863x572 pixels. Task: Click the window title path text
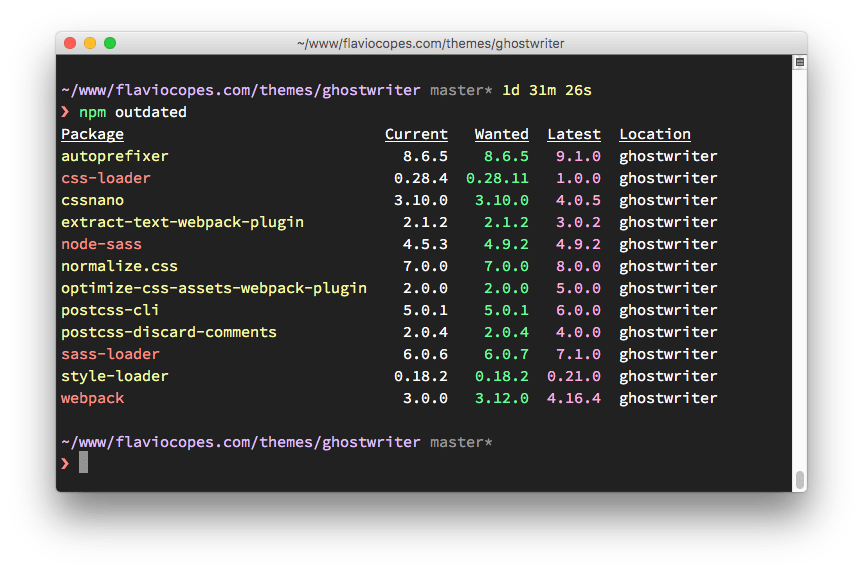[x=430, y=43]
